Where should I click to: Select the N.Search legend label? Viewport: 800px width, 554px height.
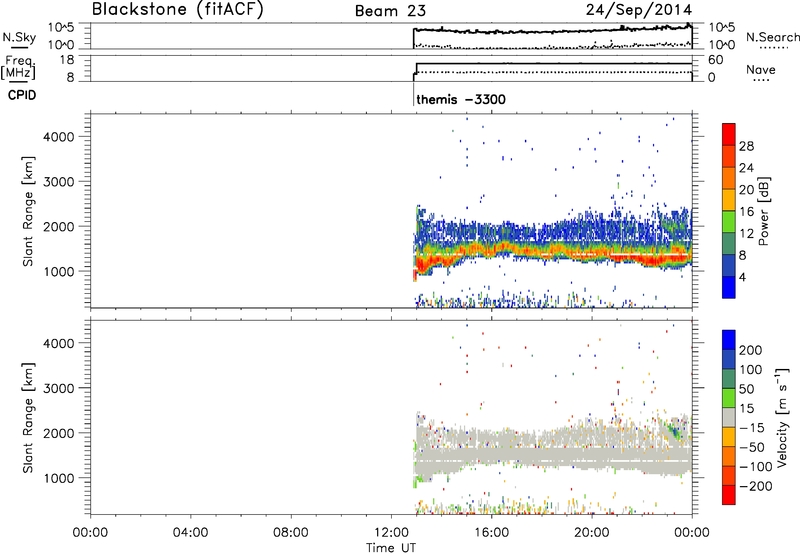tap(772, 37)
